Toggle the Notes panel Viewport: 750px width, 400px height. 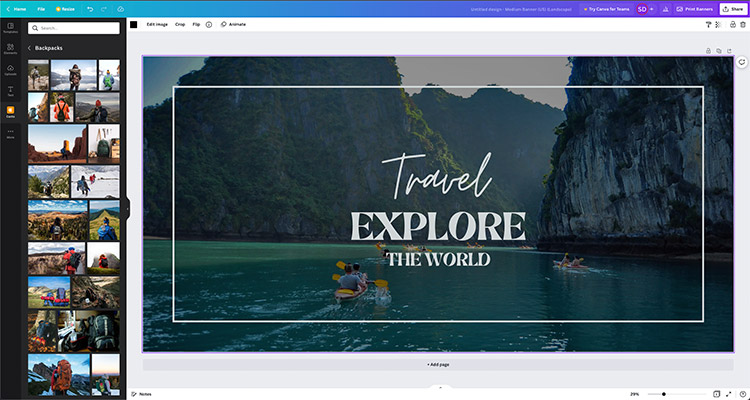(x=141, y=394)
